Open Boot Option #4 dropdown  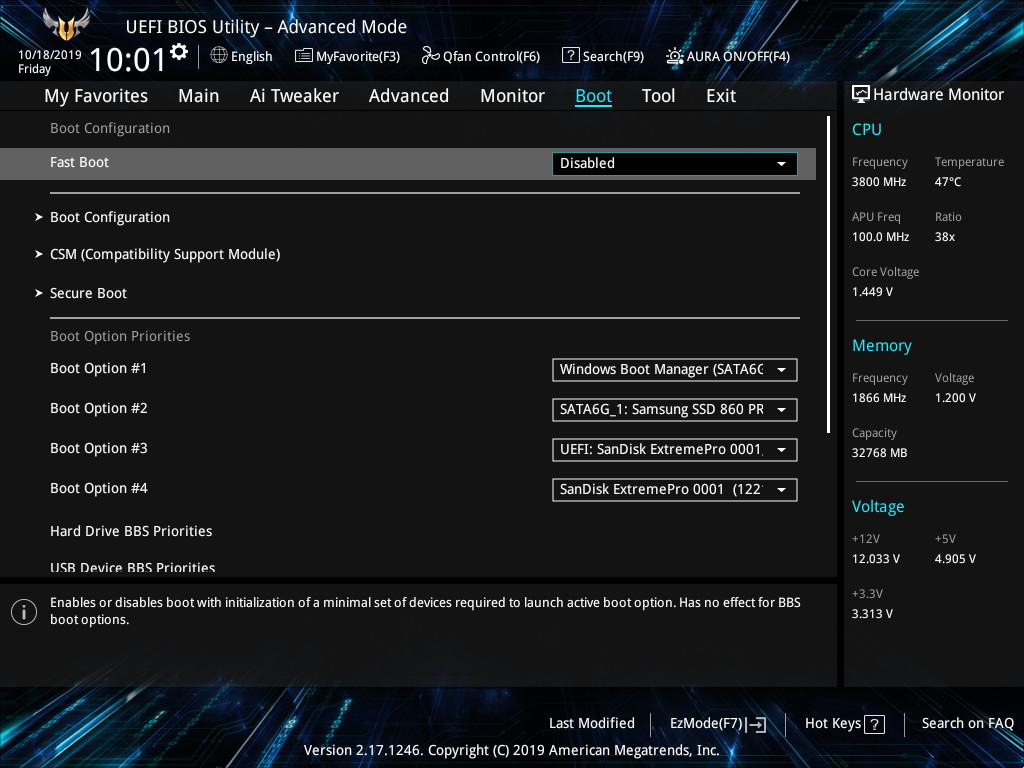coord(675,490)
